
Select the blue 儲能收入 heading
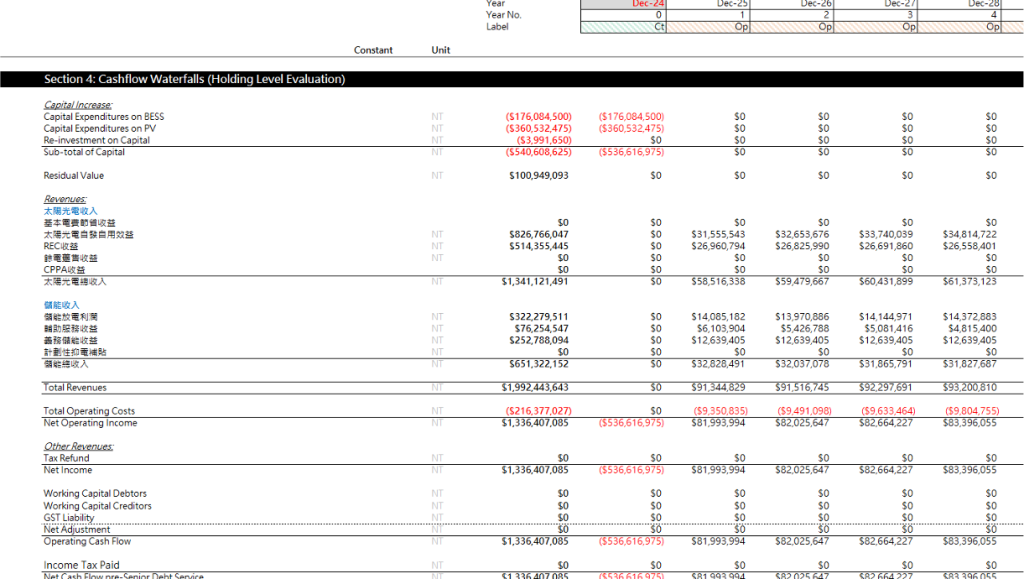click(62, 305)
